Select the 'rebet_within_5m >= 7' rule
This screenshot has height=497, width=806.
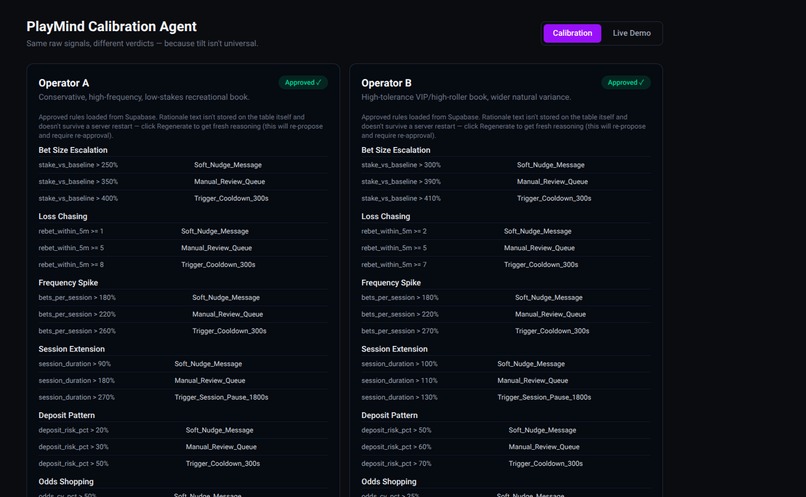394,265
